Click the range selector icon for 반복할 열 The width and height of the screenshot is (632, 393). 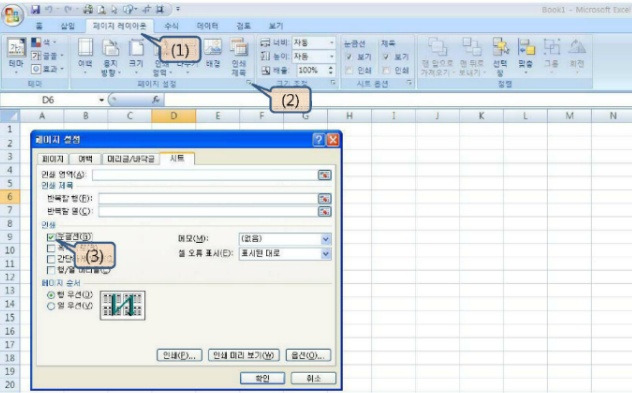324,211
